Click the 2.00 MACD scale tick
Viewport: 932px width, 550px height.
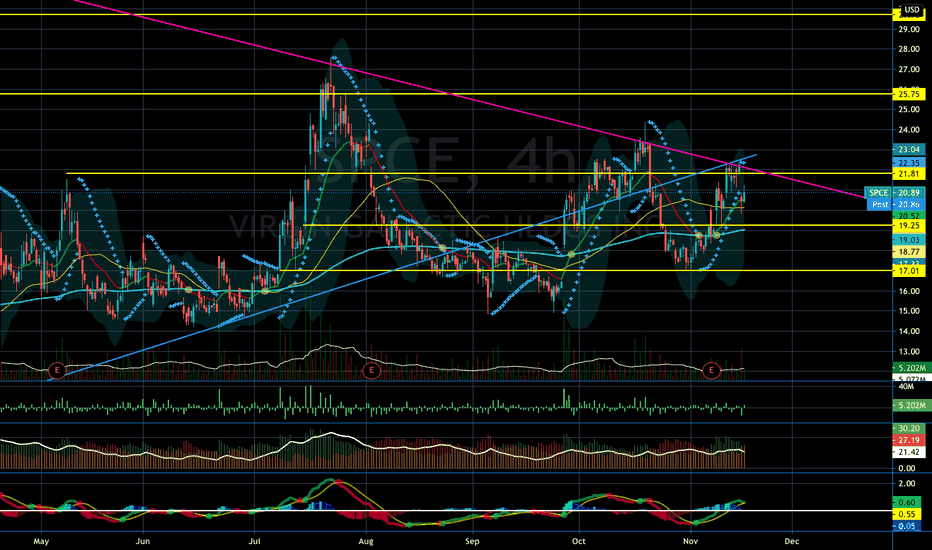906,483
